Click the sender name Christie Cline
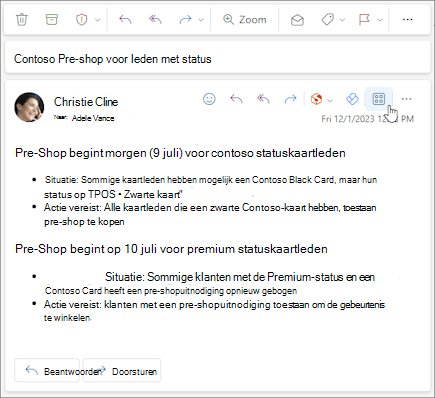Image resolution: width=435 pixels, height=398 pixels. [x=86, y=102]
